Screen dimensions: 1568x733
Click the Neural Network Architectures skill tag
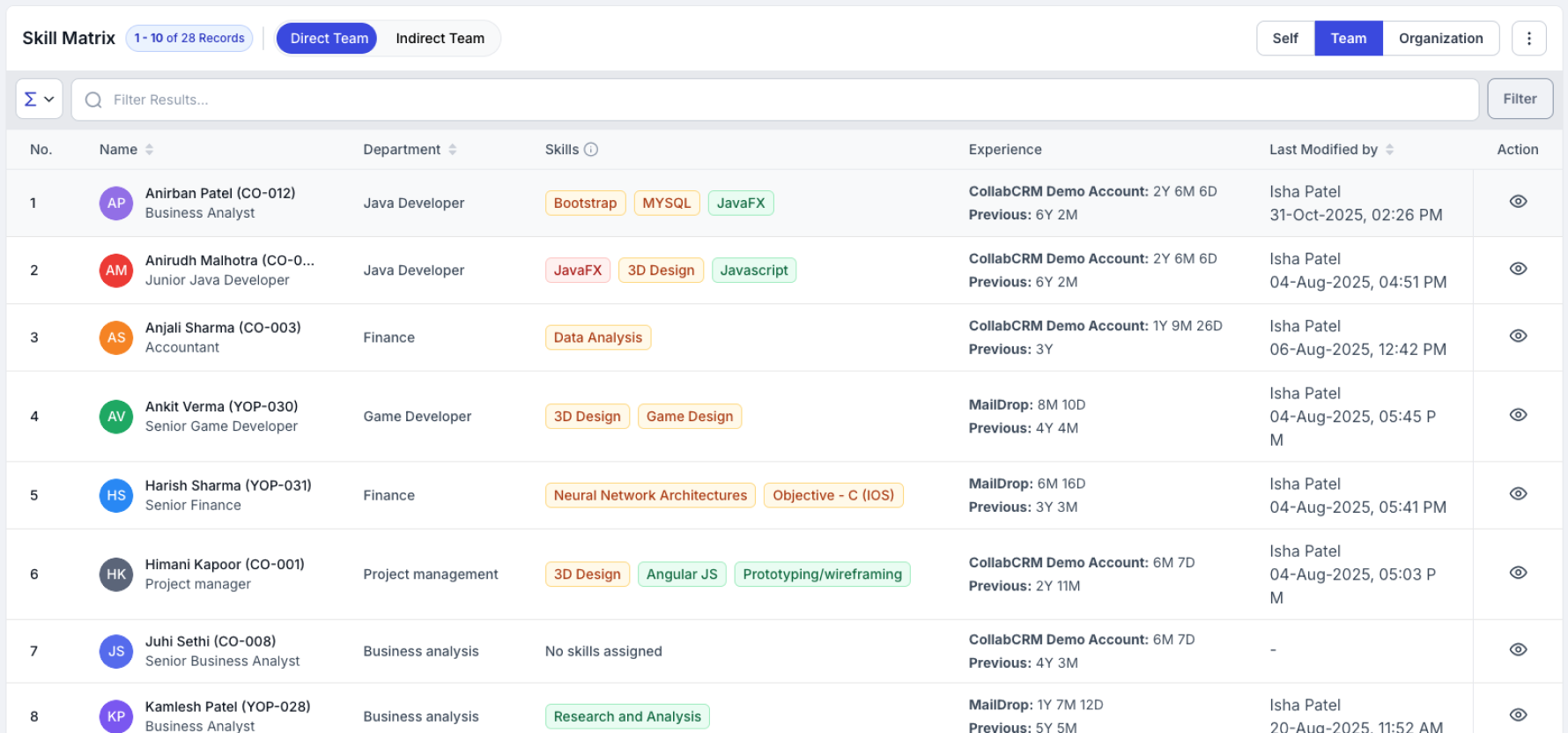(x=650, y=495)
